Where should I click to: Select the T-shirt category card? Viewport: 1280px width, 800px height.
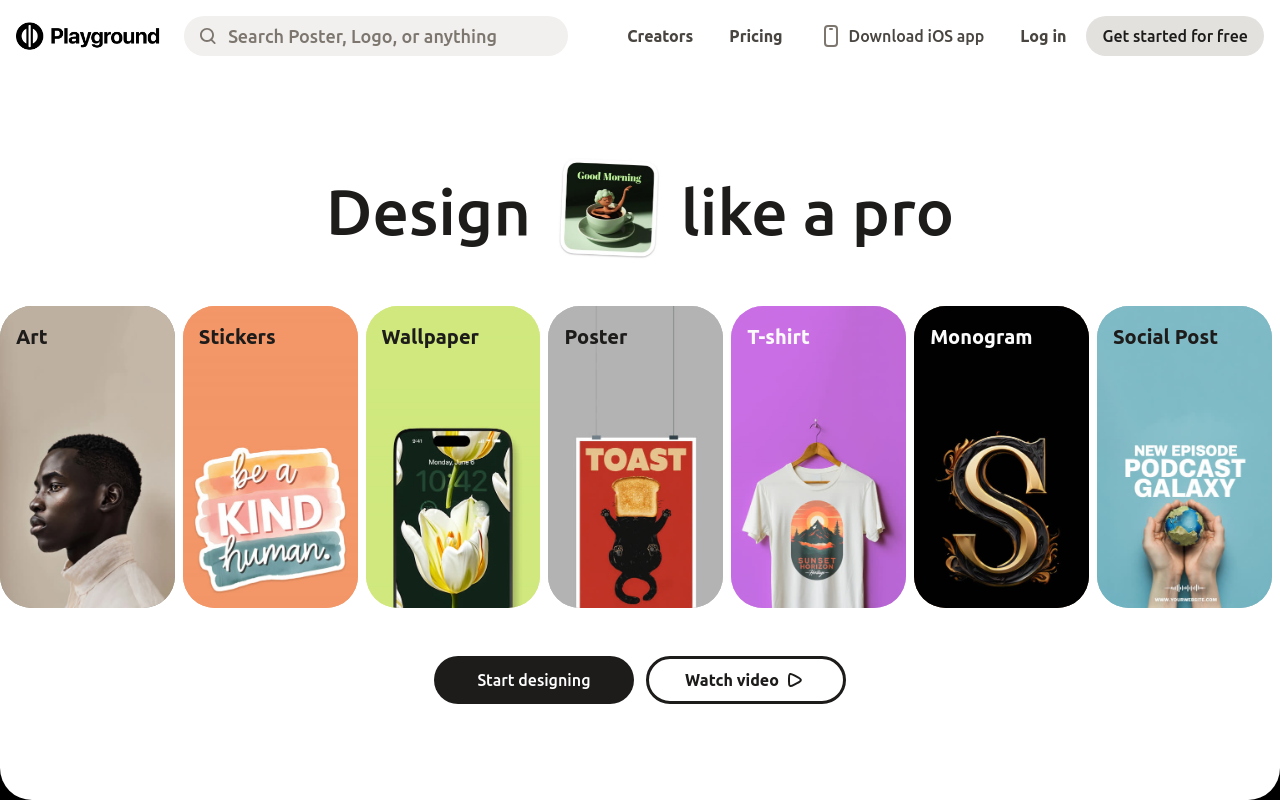click(818, 457)
